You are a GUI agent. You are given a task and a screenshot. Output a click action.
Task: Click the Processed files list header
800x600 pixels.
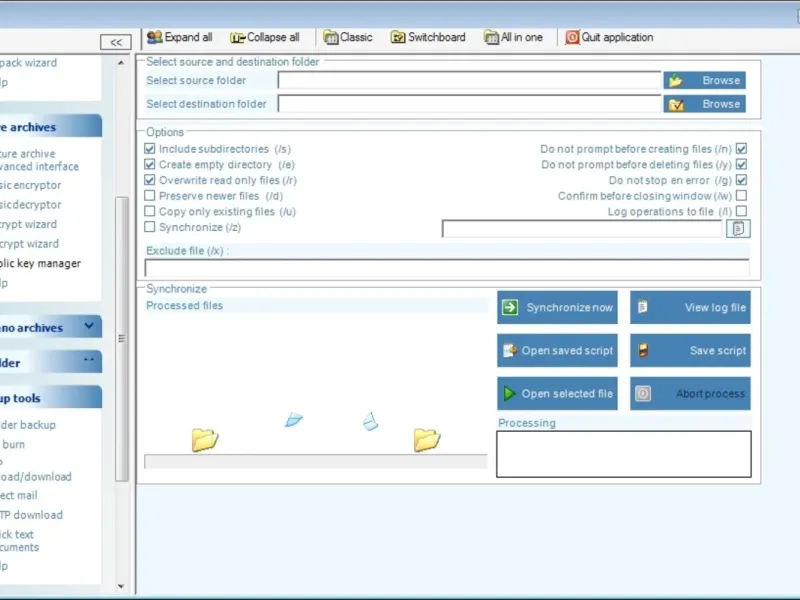click(316, 305)
